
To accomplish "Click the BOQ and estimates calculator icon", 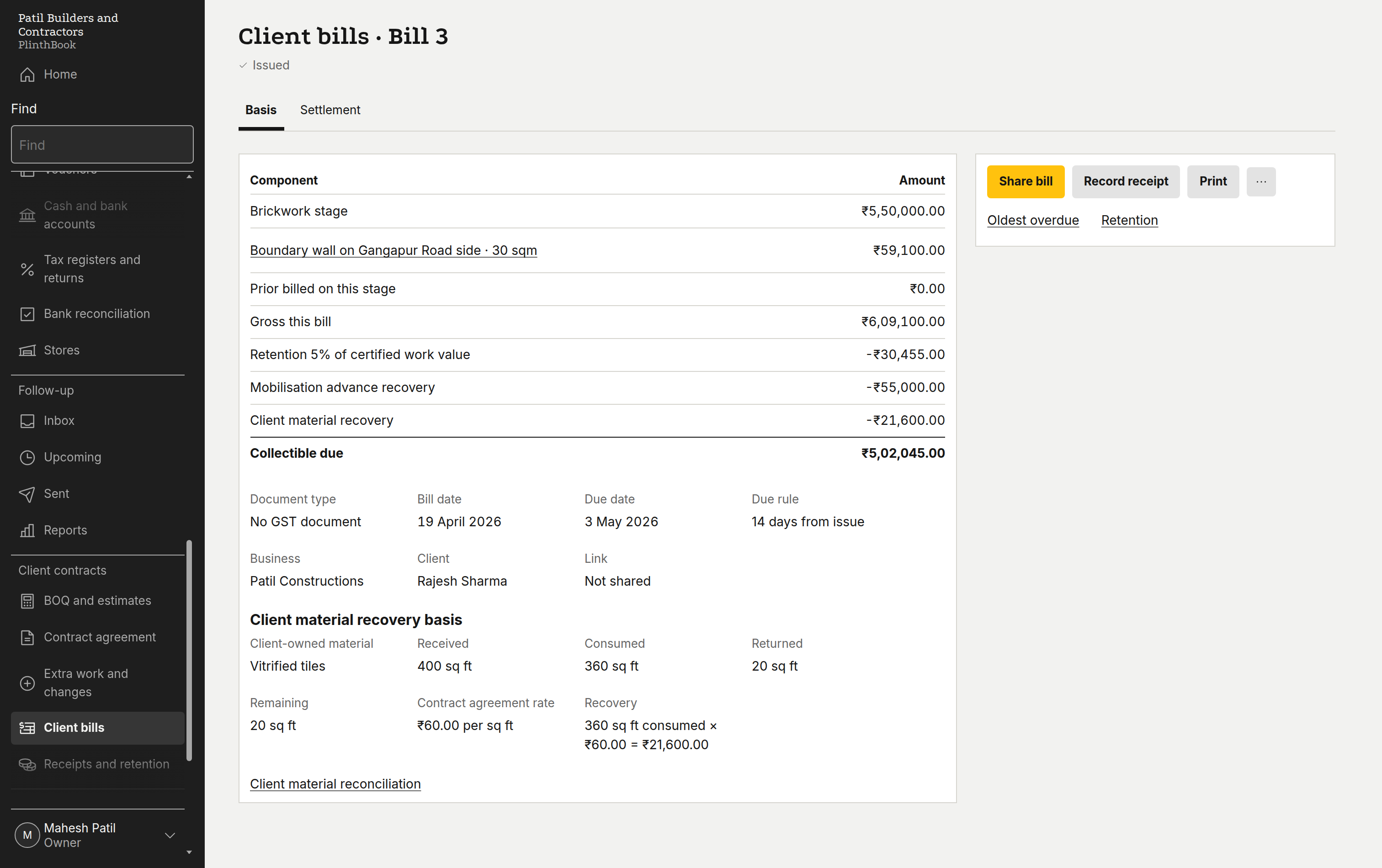I will tap(27, 601).
